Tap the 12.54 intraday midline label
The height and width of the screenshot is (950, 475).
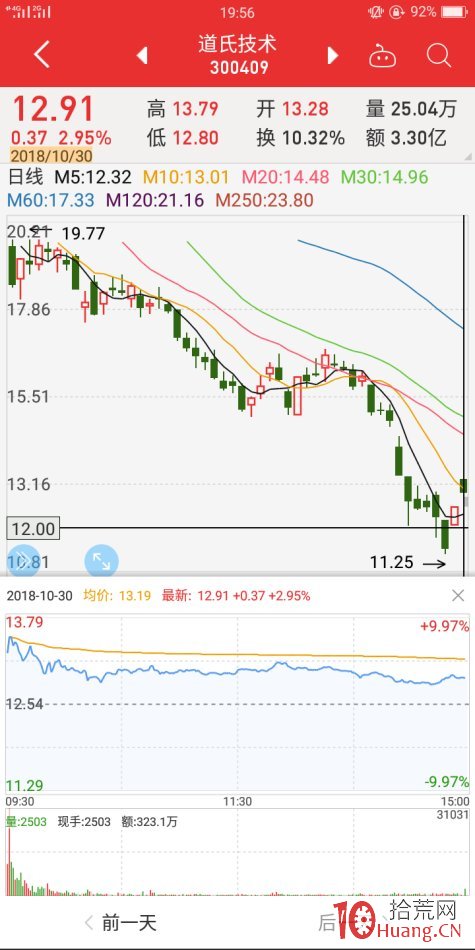(x=25, y=703)
